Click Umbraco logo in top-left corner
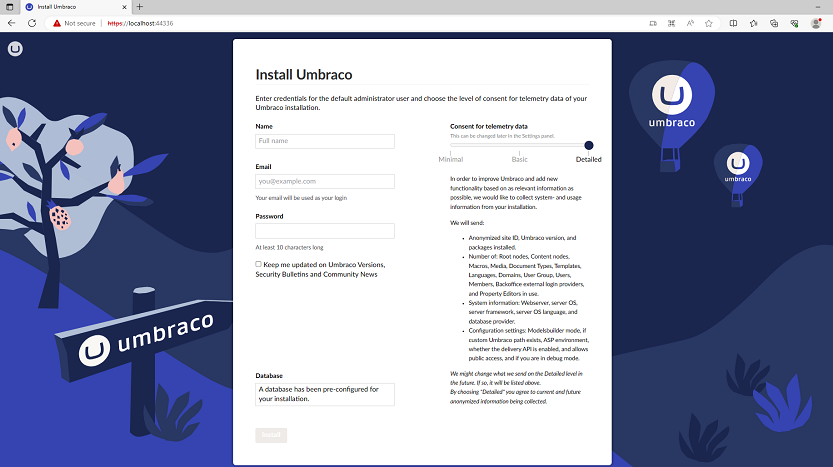Screen dimensions: 833x467 coord(15,49)
